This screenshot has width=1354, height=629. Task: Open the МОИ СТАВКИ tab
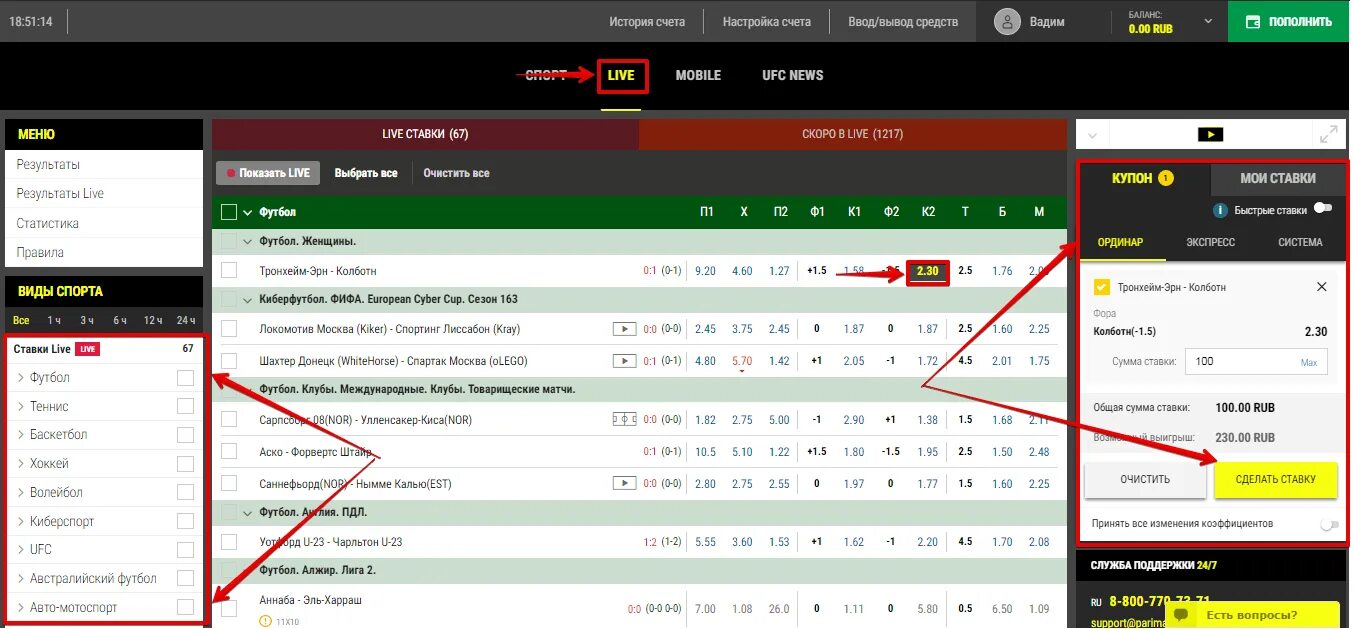[x=1278, y=178]
